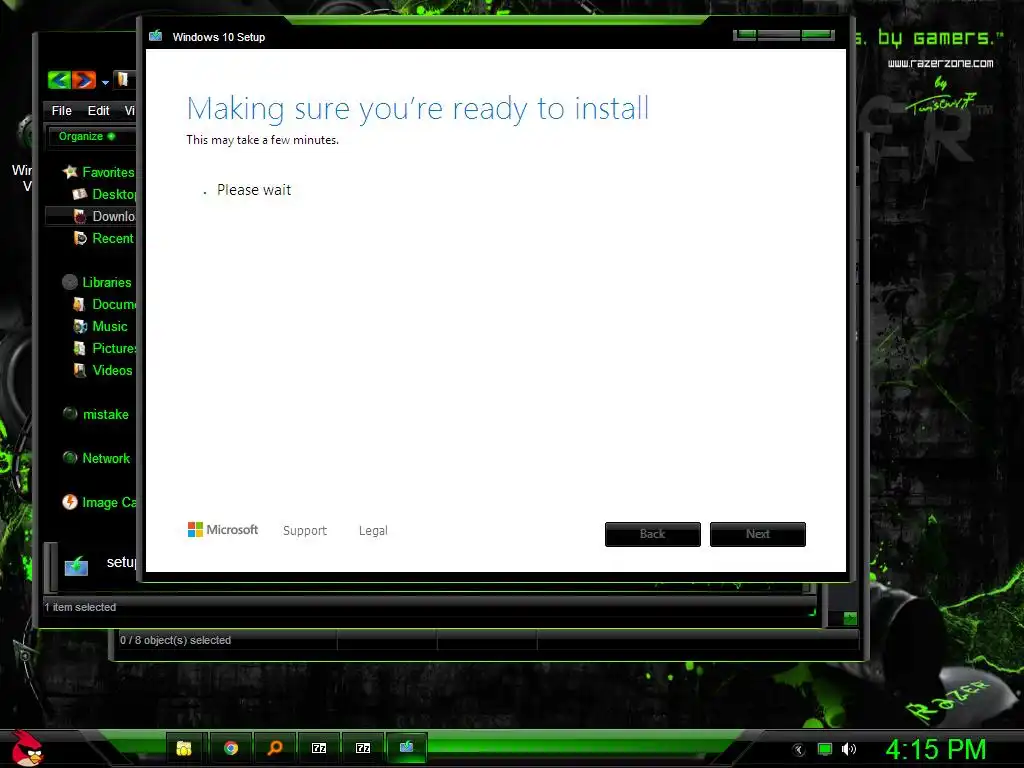
Task: Click the Microsoft logo in setup footer
Action: pos(223,530)
